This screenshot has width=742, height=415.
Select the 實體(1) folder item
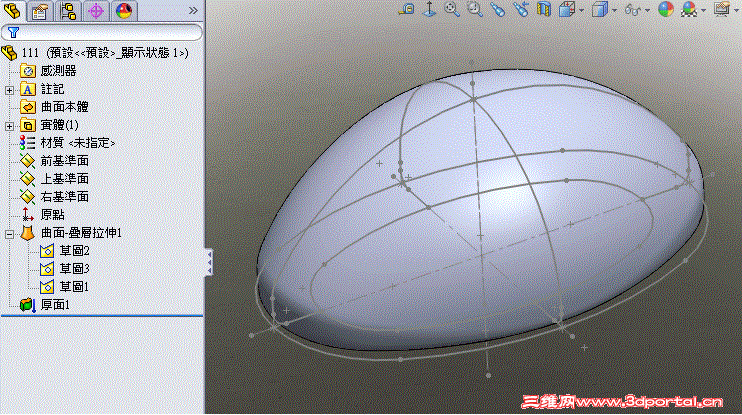[49, 125]
